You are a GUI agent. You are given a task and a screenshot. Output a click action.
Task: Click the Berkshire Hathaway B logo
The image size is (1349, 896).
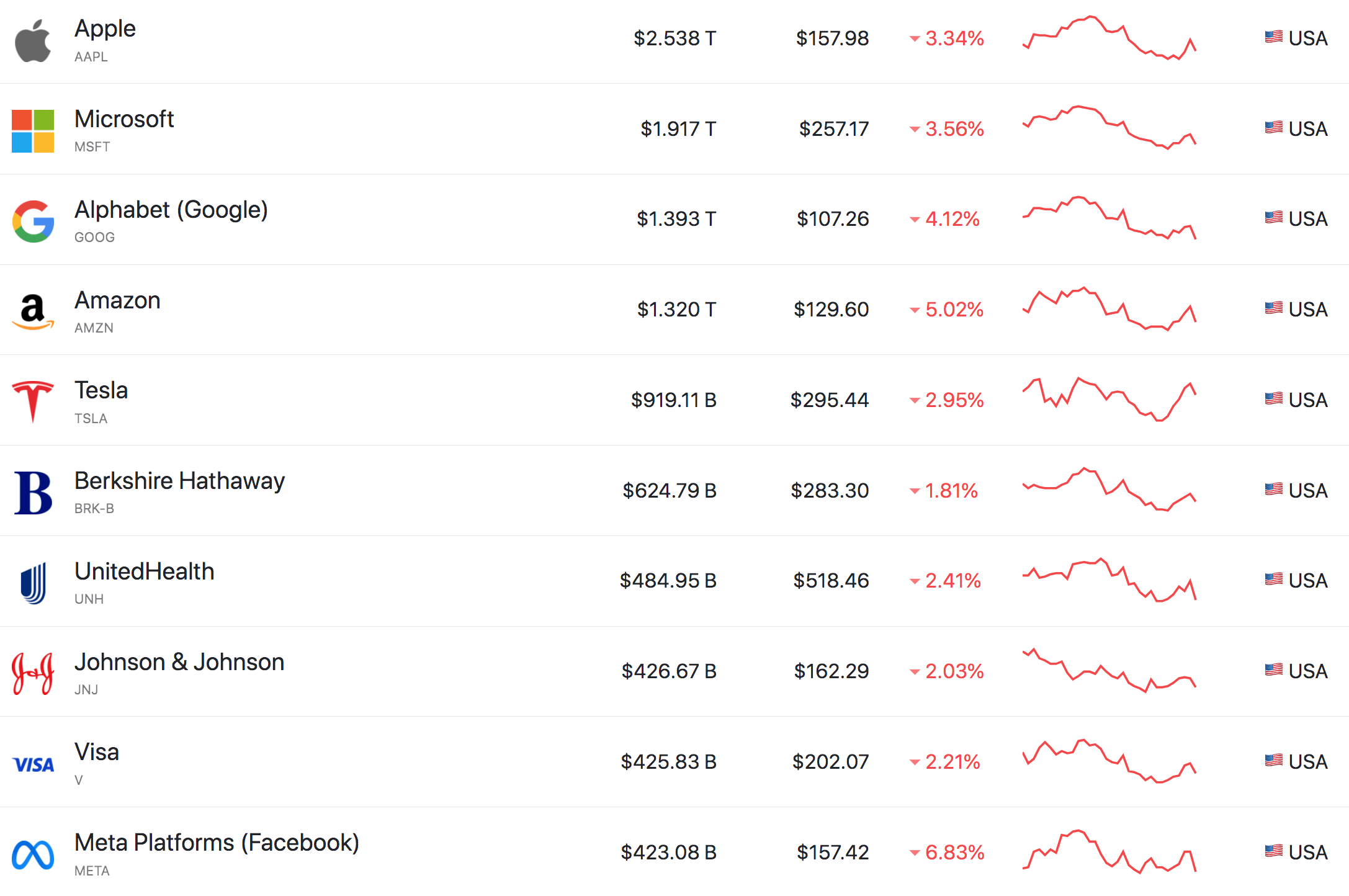(33, 493)
